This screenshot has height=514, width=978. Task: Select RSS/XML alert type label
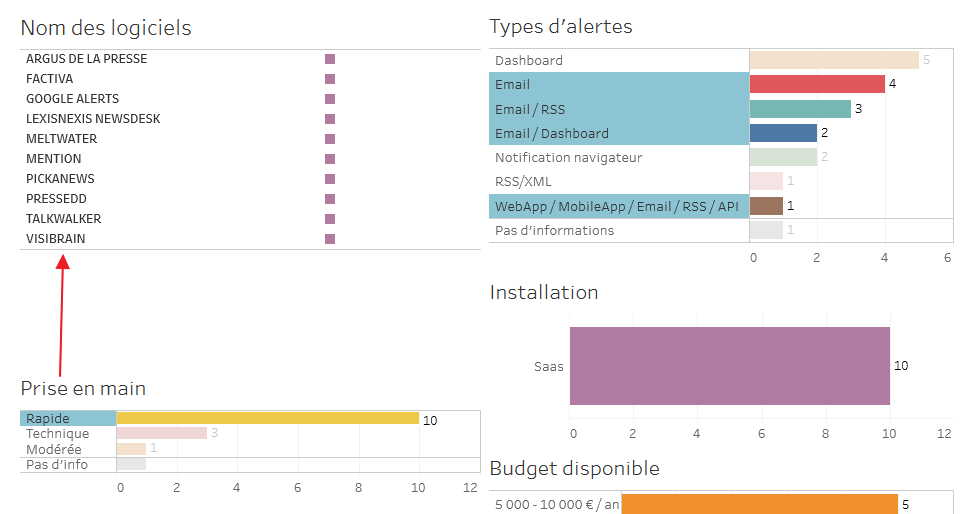pyautogui.click(x=523, y=182)
